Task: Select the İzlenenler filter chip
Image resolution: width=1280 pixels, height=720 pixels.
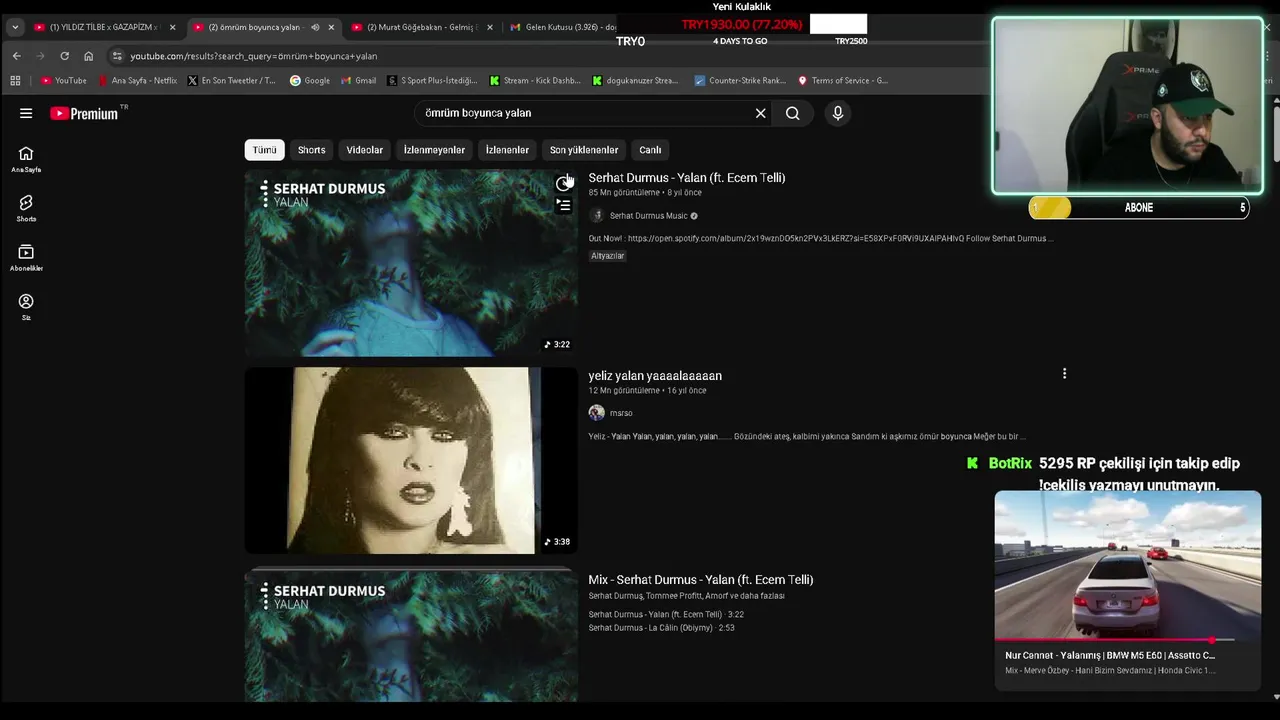Action: pyautogui.click(x=507, y=150)
